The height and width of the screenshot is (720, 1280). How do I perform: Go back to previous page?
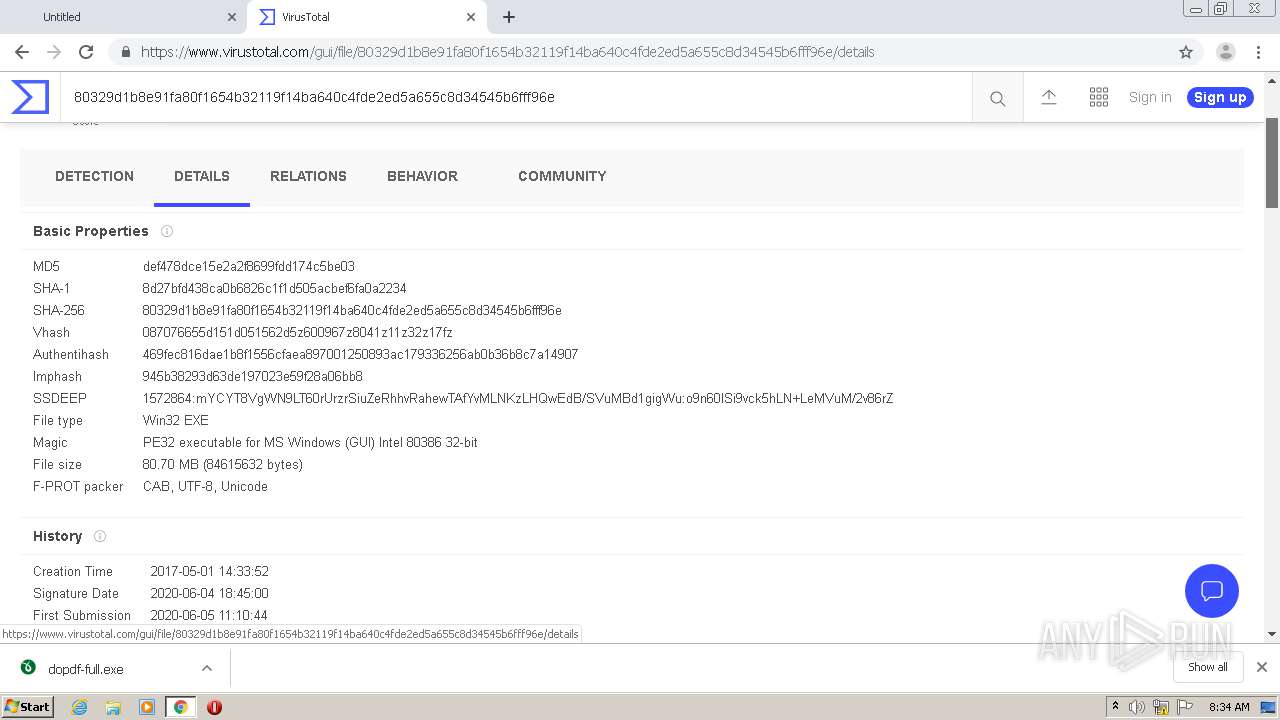(22, 52)
